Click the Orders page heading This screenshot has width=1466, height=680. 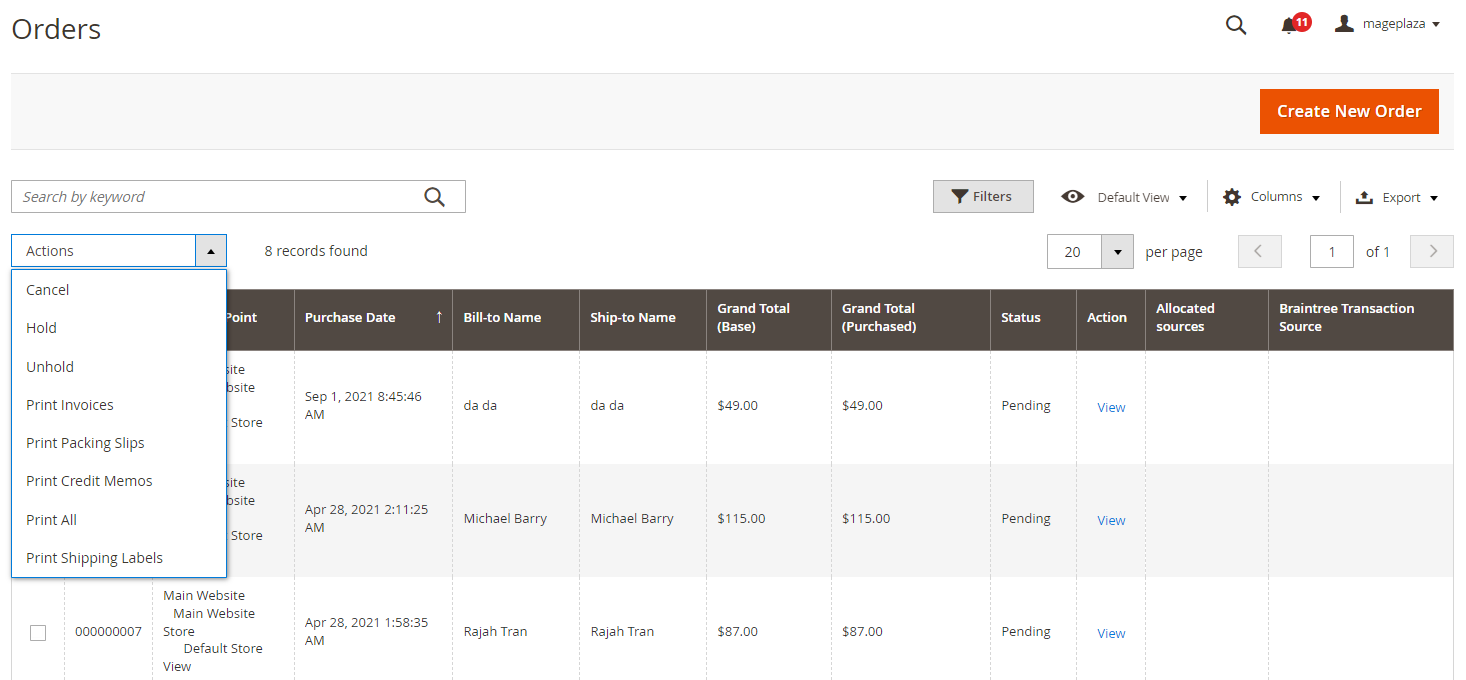56,29
